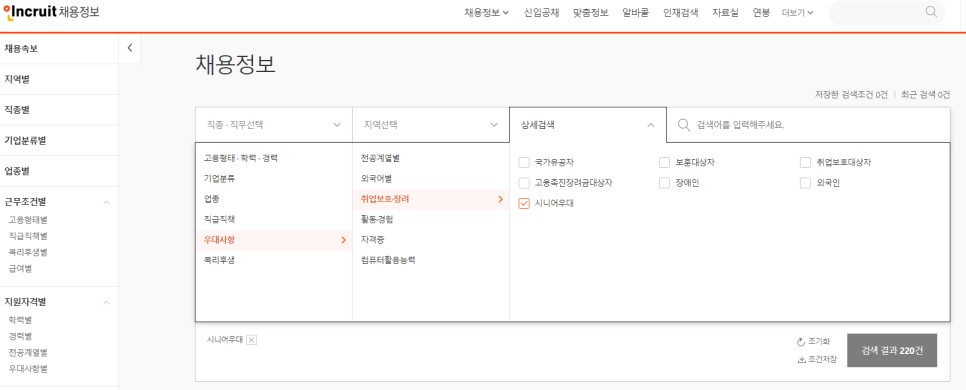
Task: Go to 맞춤정보 in top navigation
Action: pyautogui.click(x=590, y=12)
